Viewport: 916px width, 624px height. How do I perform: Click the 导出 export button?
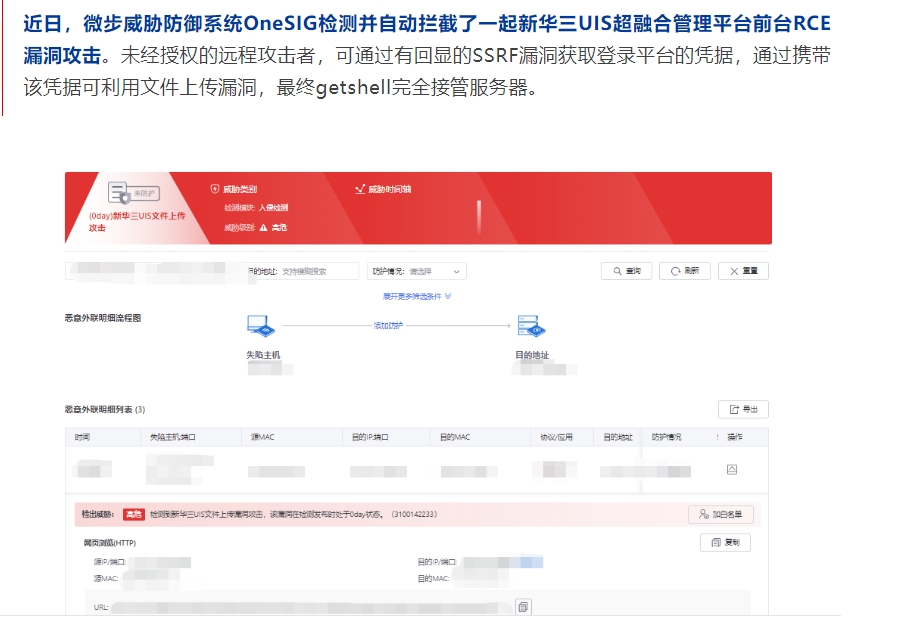(743, 410)
